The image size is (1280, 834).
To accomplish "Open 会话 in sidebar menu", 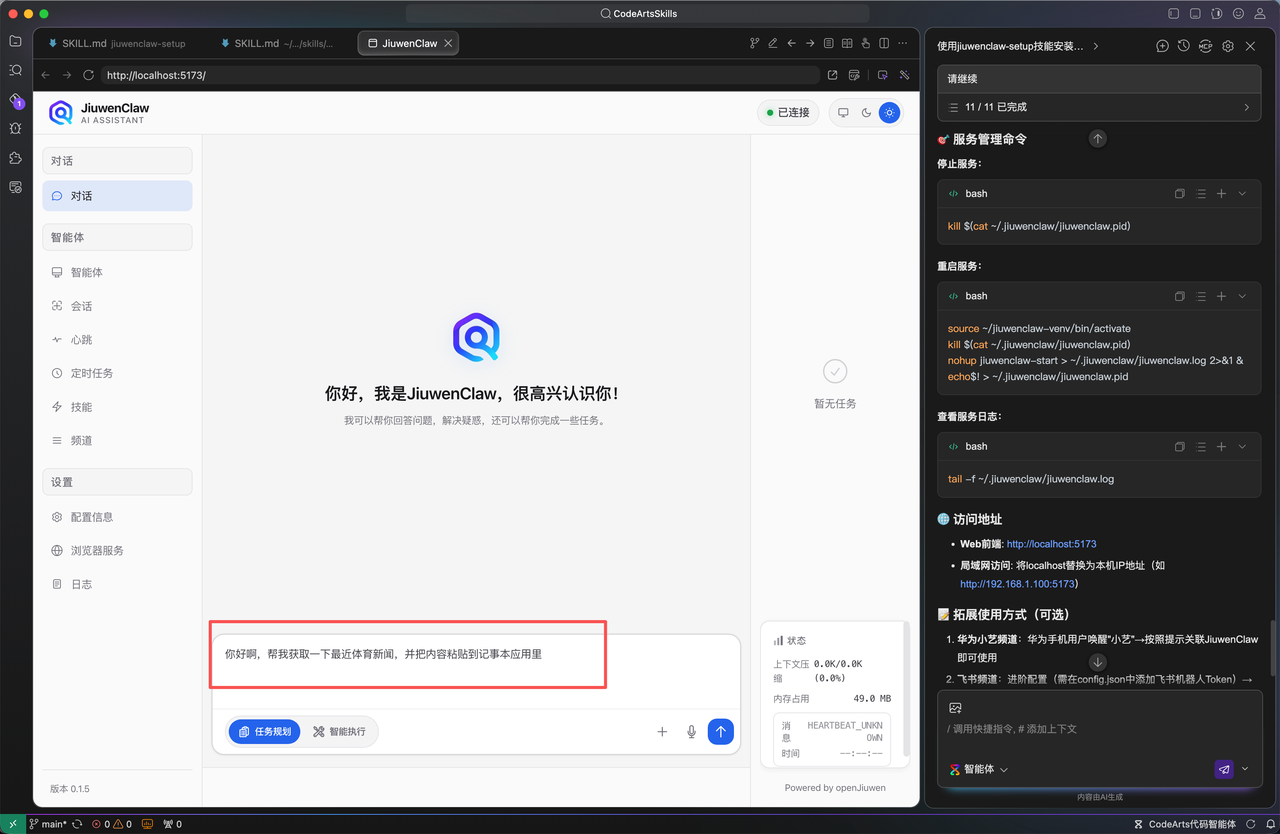I will pyautogui.click(x=117, y=306).
